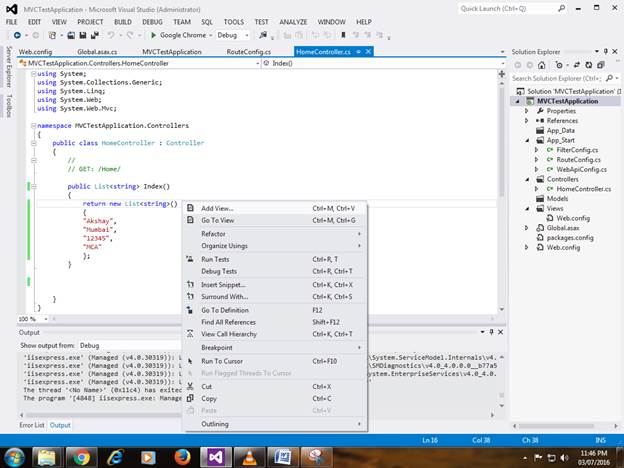Open Visual Studio from the Windows taskbar

tap(217, 457)
